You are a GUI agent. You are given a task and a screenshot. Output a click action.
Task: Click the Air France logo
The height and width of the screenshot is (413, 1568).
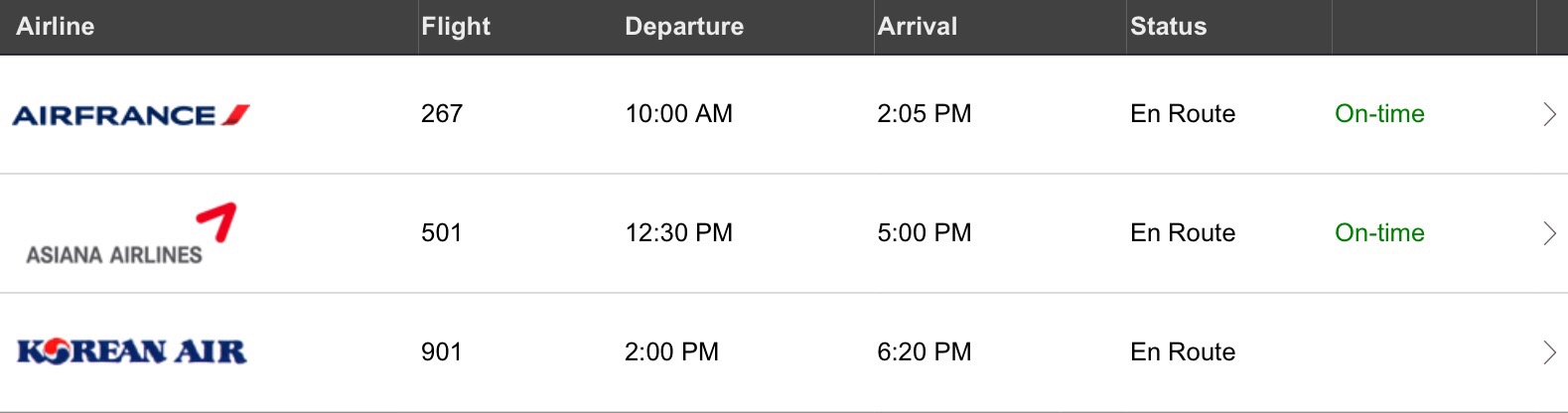[x=131, y=115]
